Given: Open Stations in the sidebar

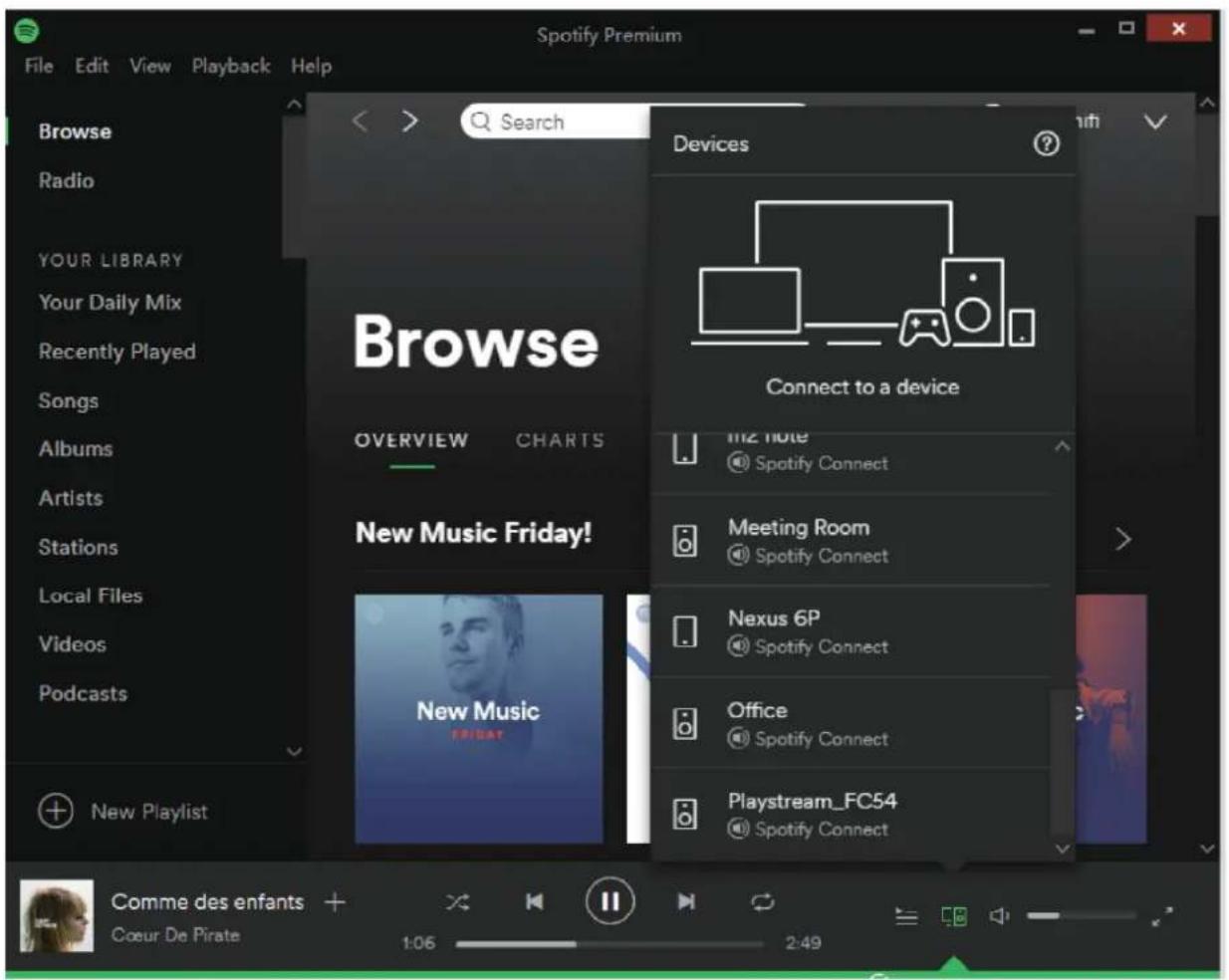Looking at the screenshot, I should coord(78,547).
